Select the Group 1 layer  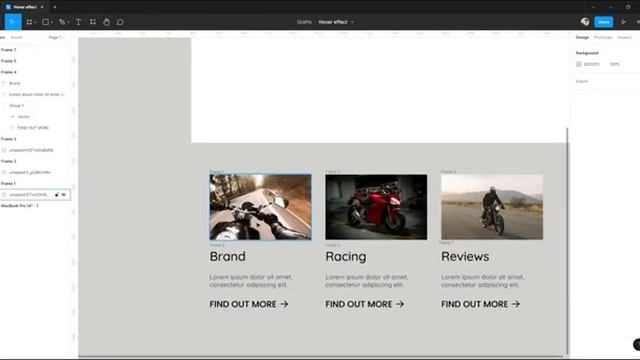tap(16, 105)
